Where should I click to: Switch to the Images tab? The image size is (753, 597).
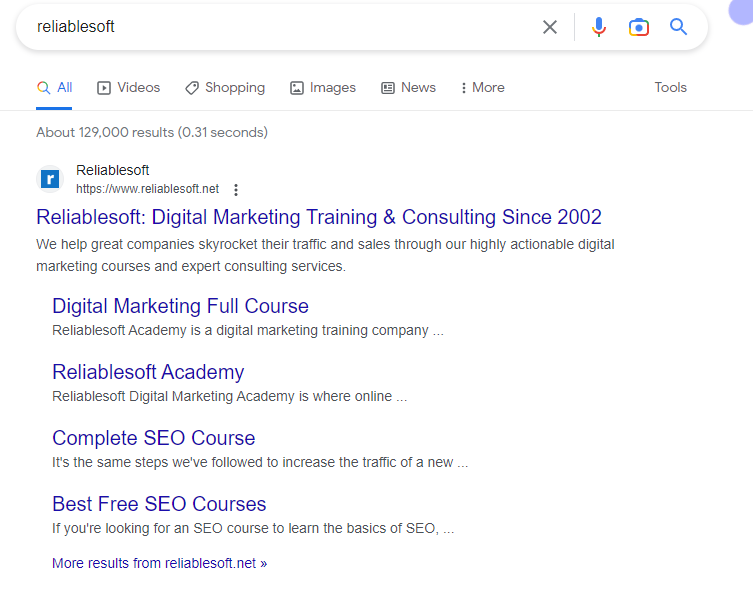pyautogui.click(x=323, y=88)
